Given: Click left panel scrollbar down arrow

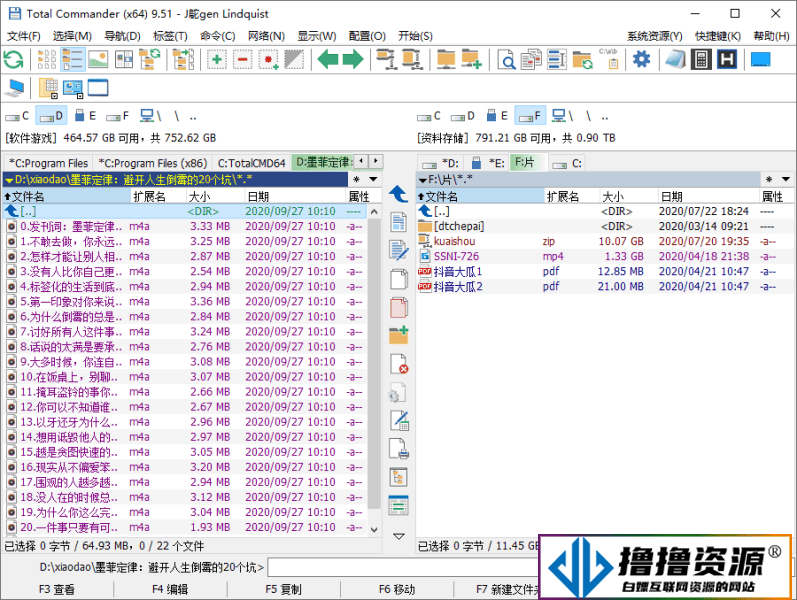Looking at the screenshot, I should point(374,529).
